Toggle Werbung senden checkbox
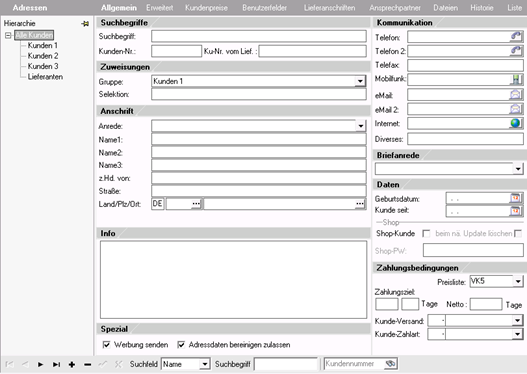This screenshot has height=374, width=527. pos(106,345)
